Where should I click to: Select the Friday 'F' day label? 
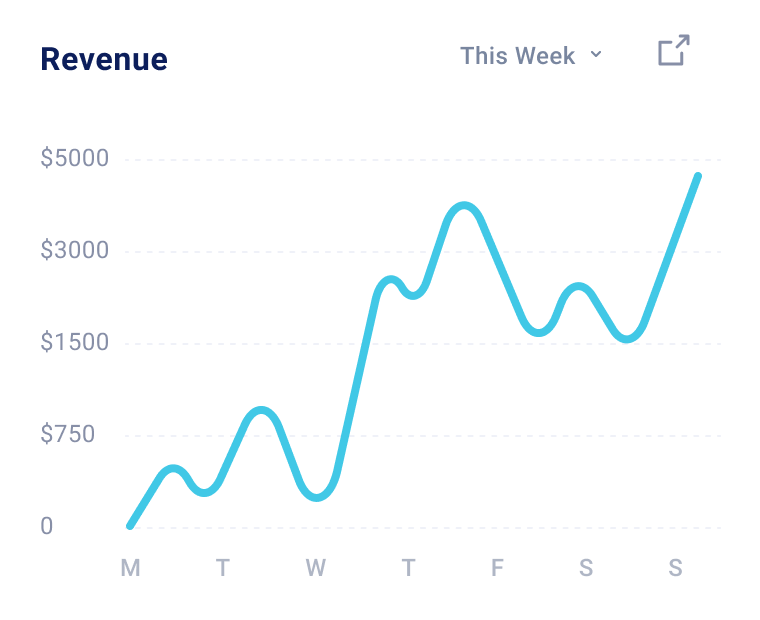497,569
